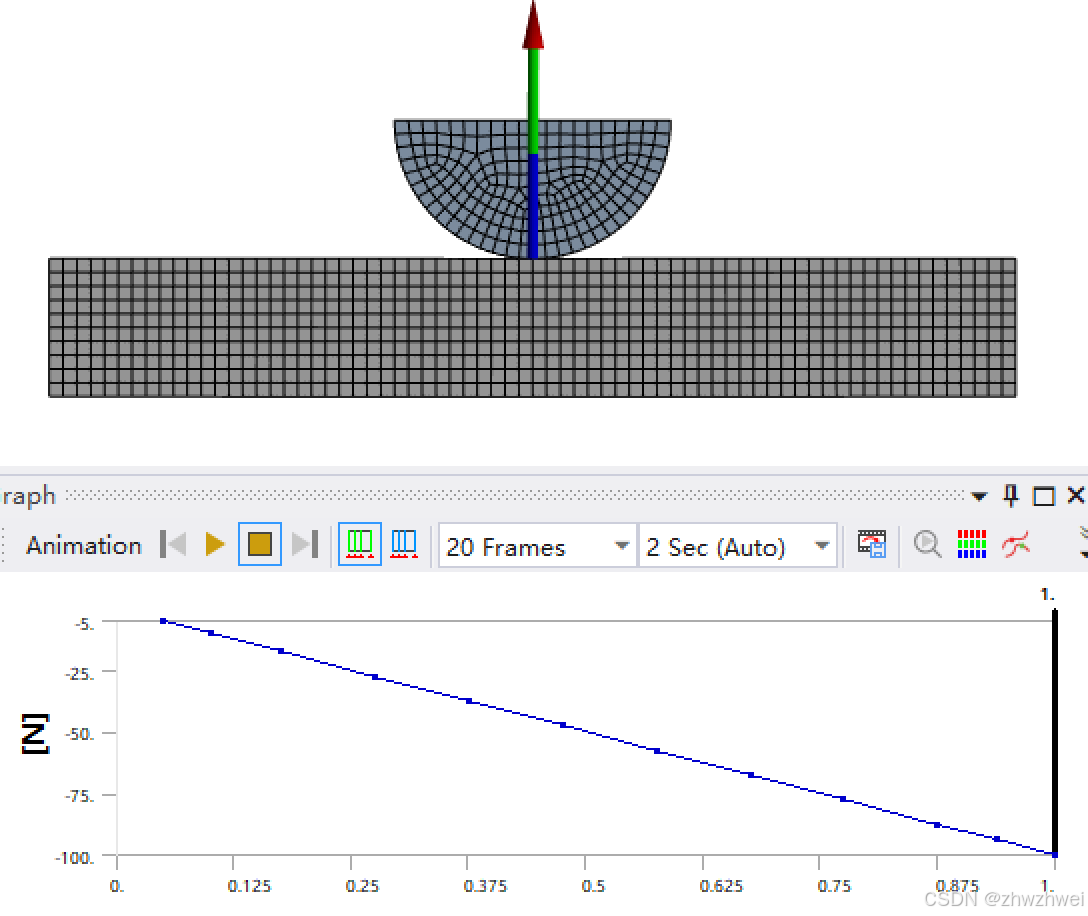The image size is (1088, 916).
Task: Select the result sets frames mode icon
Action: pos(404,545)
